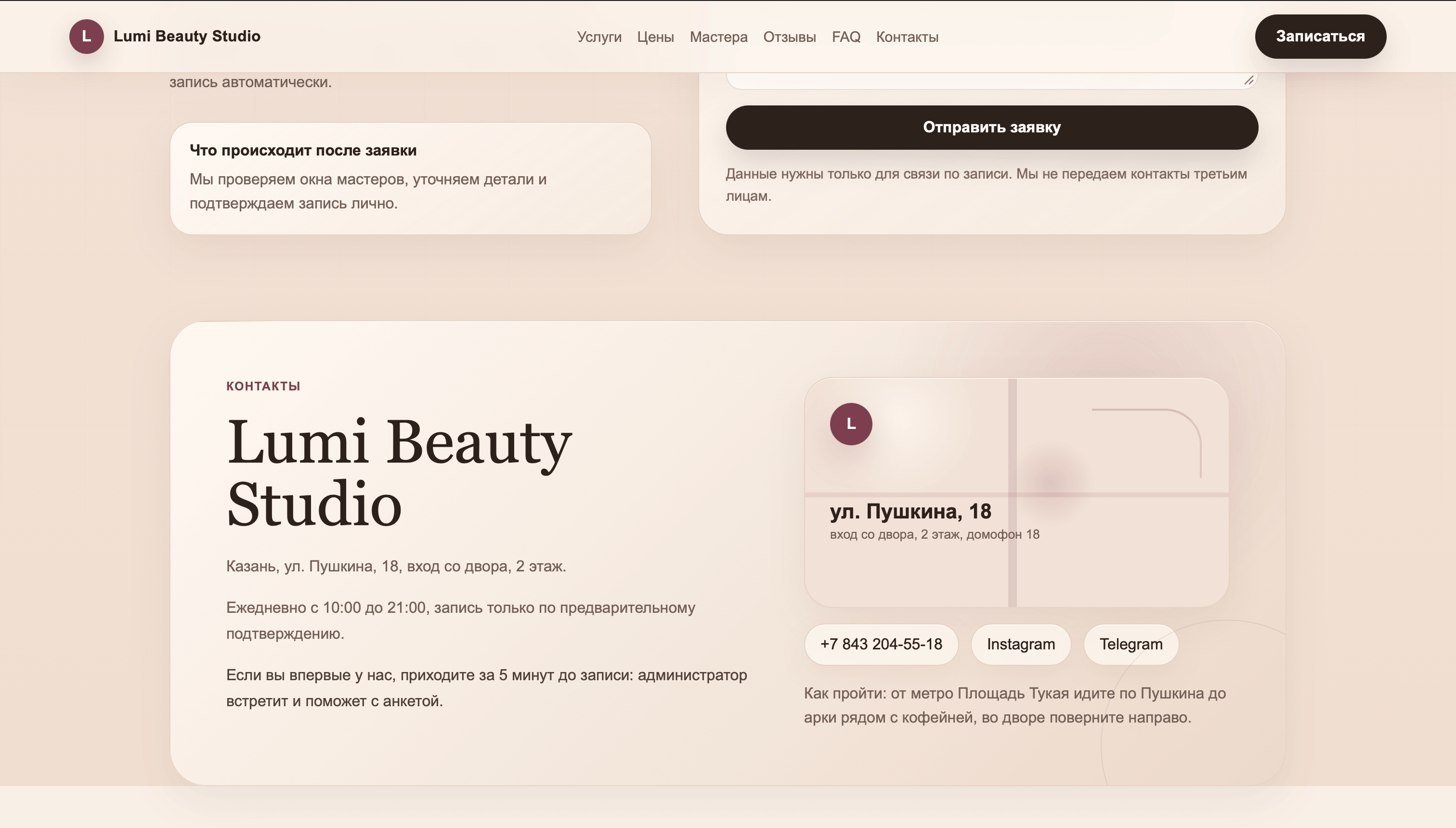1456x828 pixels.
Task: Click the text Мы проверяем окна мастеров
Action: pyautogui.click(x=368, y=191)
